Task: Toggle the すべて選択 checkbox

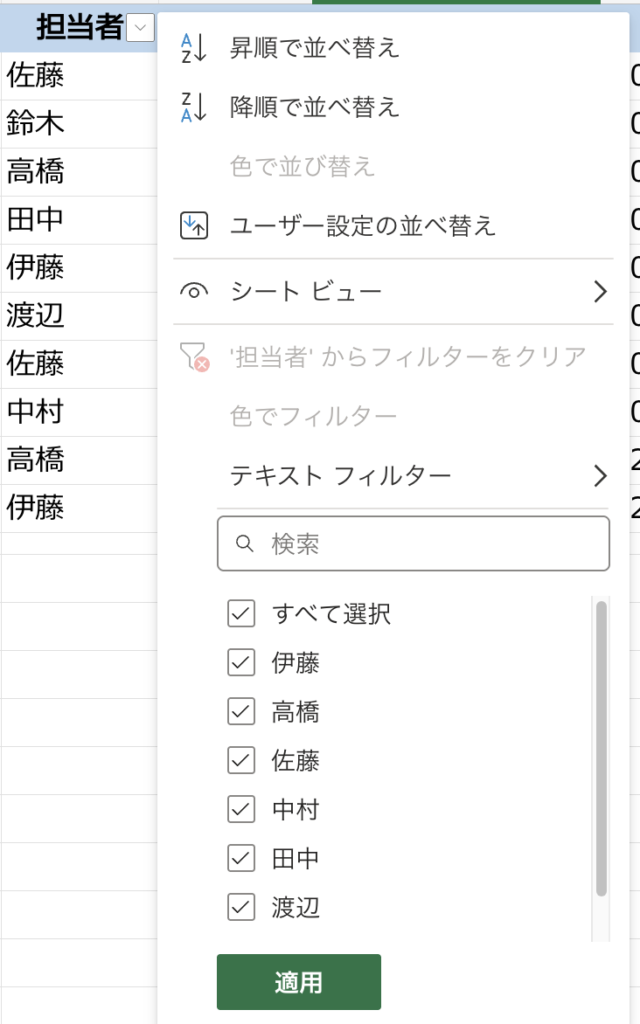Action: tap(241, 614)
